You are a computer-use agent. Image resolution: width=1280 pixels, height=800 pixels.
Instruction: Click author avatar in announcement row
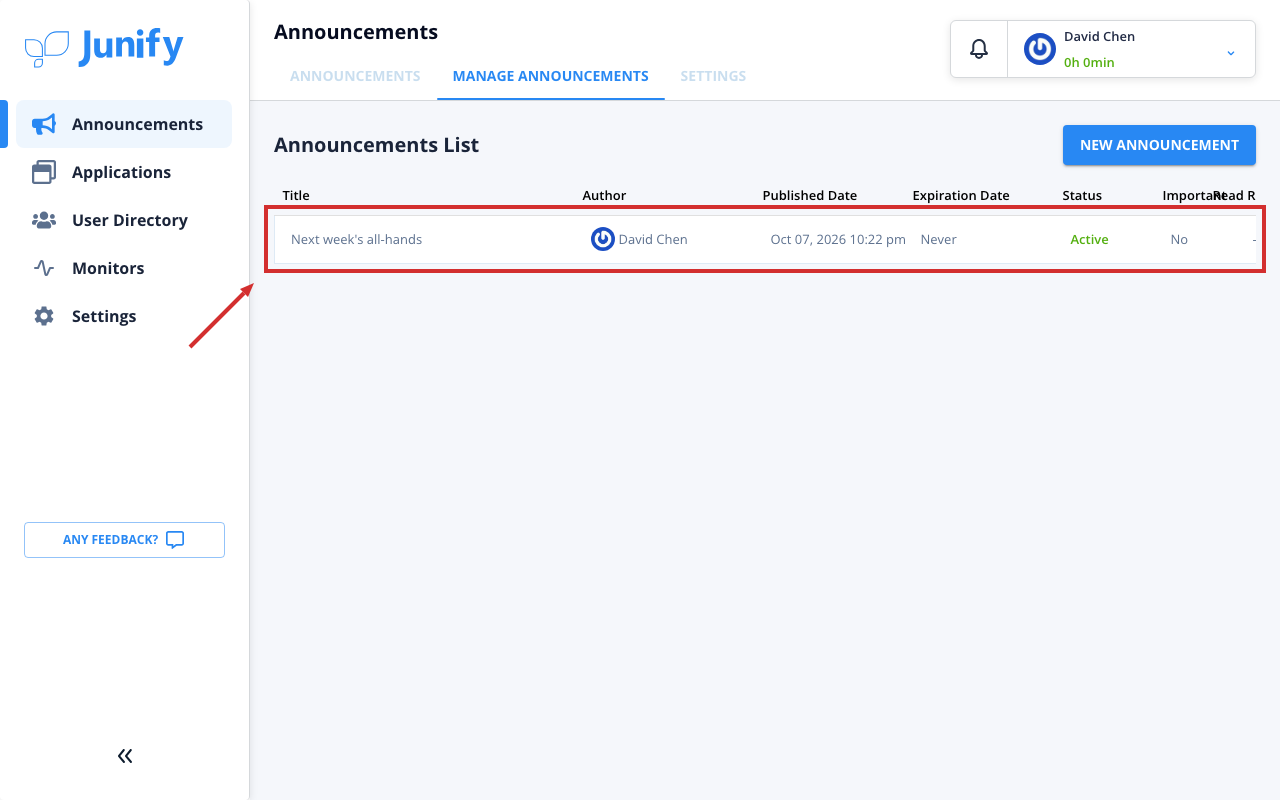click(603, 239)
